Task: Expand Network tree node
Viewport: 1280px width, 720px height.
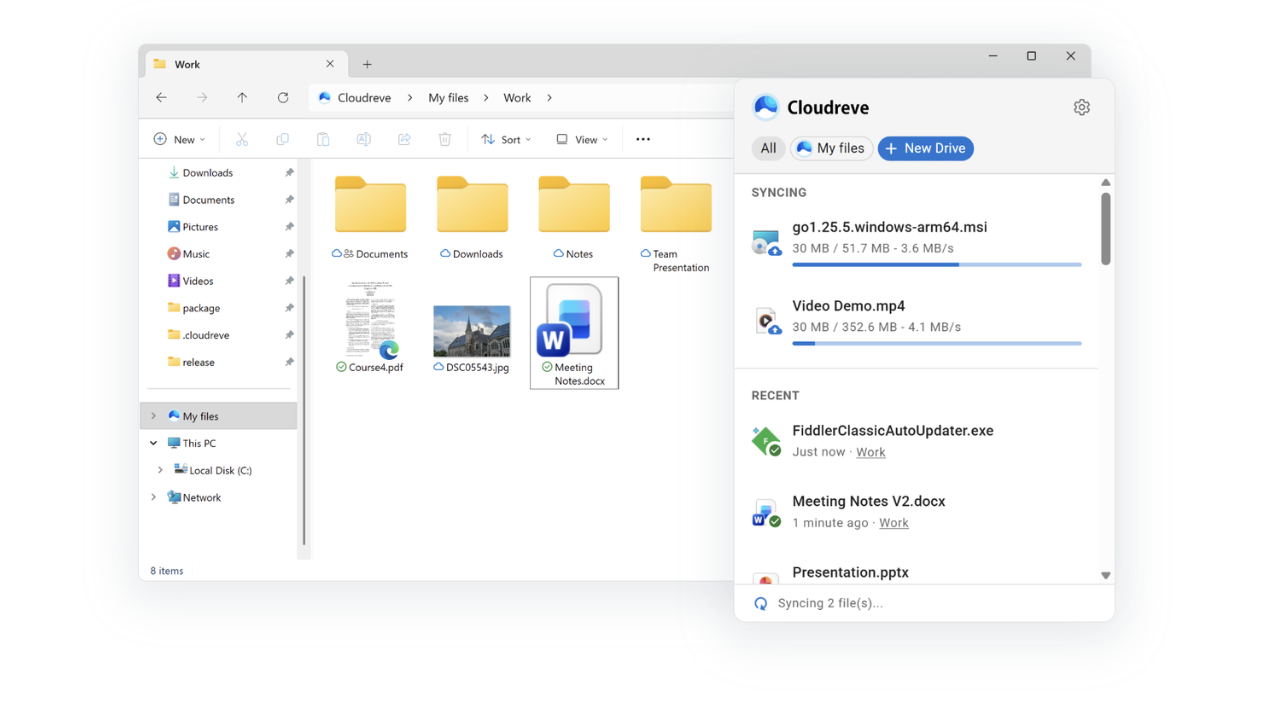Action: pyautogui.click(x=153, y=497)
